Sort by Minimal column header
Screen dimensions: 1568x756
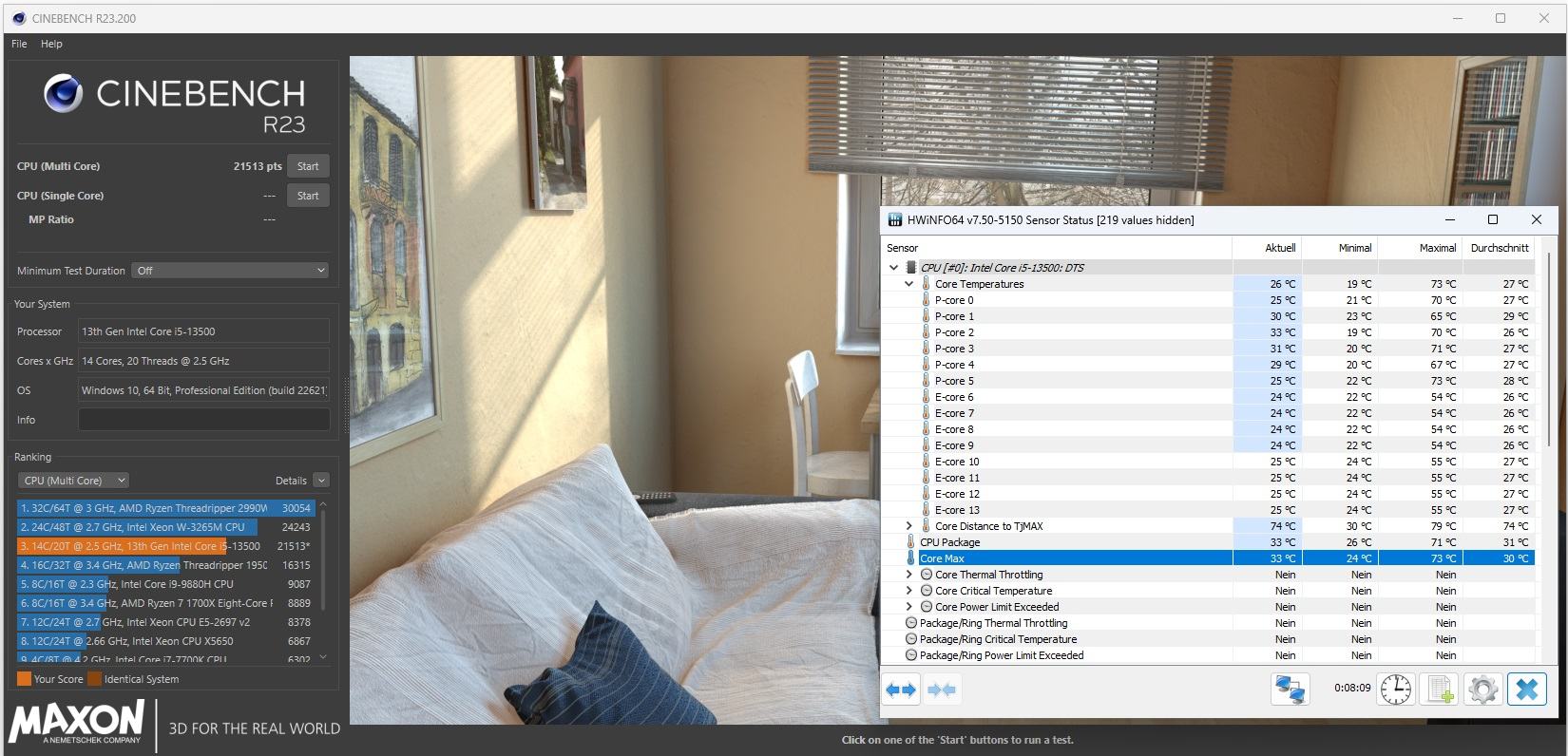(1340, 248)
